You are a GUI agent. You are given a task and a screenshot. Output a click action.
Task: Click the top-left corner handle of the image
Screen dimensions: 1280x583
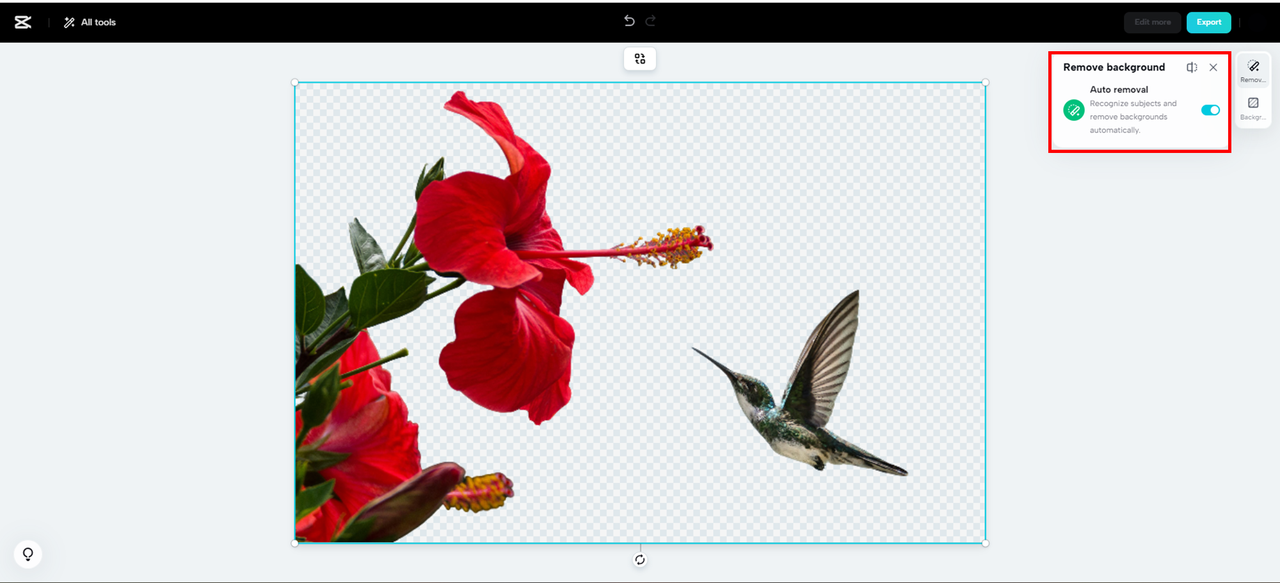coord(295,83)
